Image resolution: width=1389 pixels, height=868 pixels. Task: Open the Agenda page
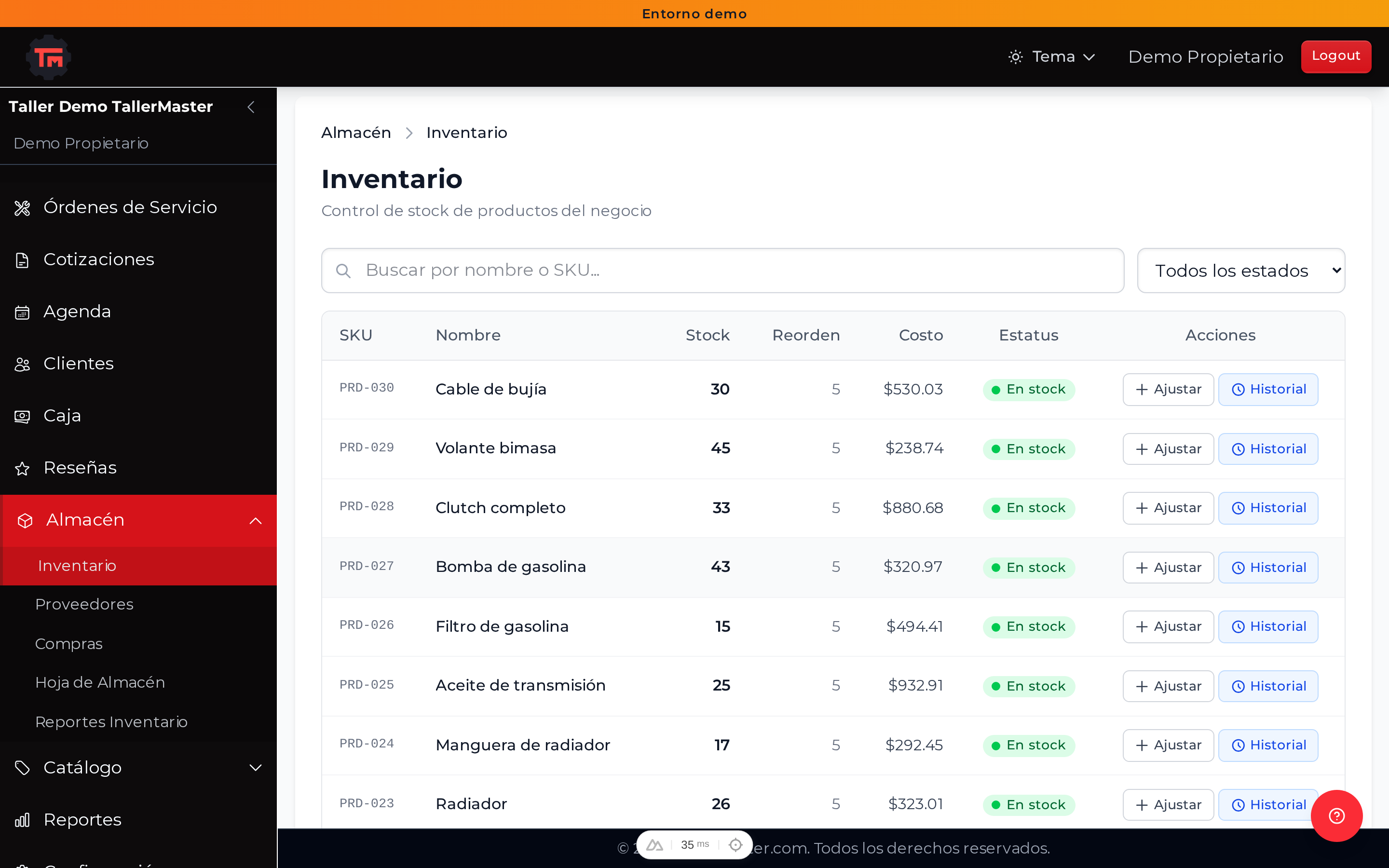[138, 312]
